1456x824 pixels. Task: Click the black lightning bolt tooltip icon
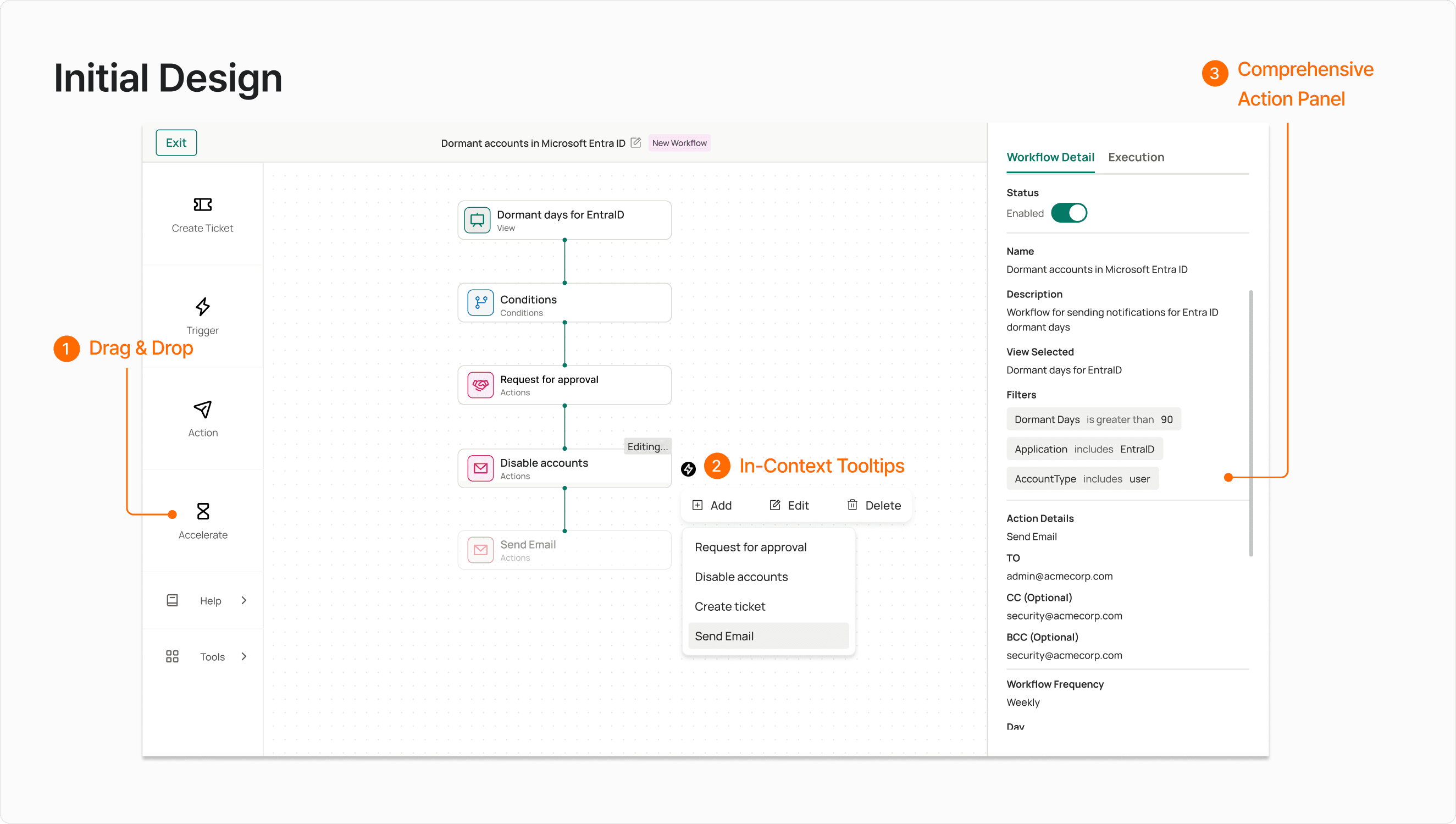(x=688, y=468)
